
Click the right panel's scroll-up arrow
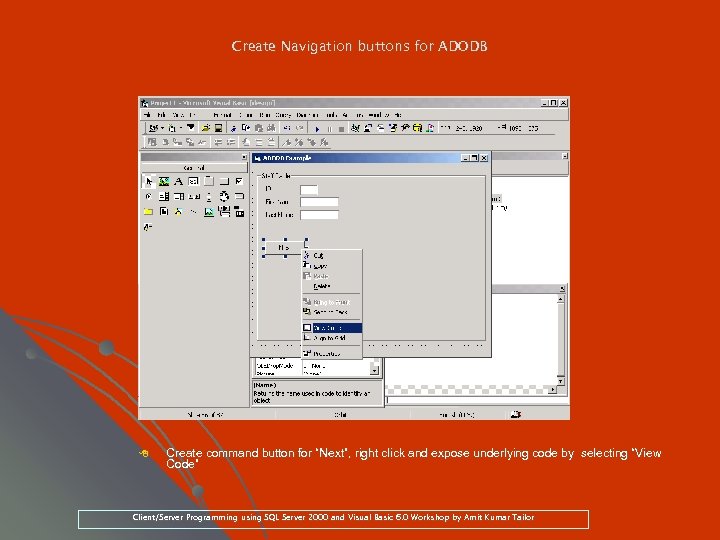(x=561, y=299)
